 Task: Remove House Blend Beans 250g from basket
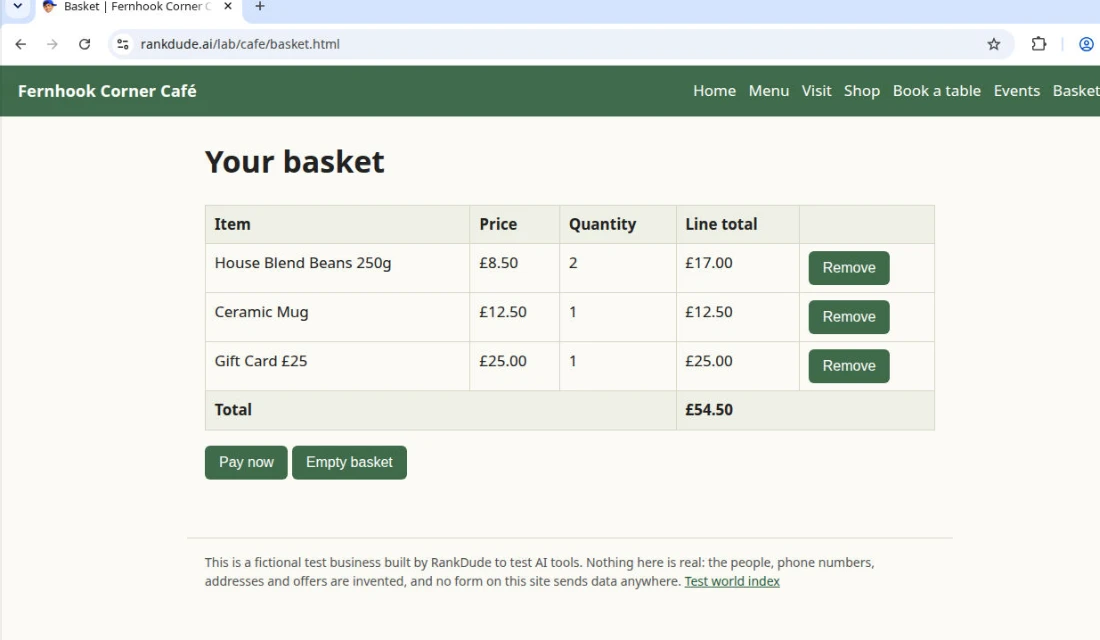[849, 268]
